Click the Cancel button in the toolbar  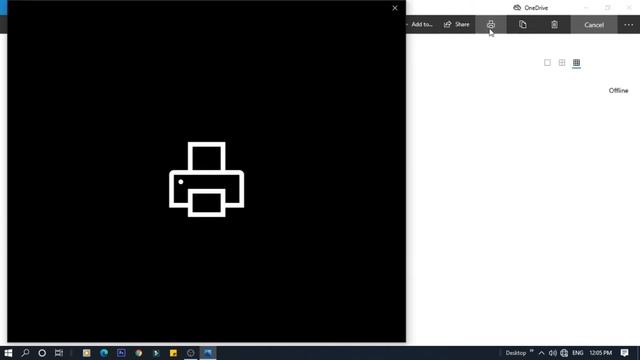[594, 25]
